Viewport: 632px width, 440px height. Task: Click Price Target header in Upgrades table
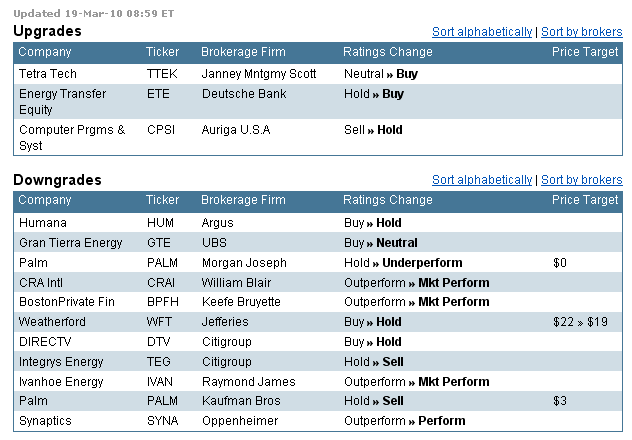[x=585, y=52]
